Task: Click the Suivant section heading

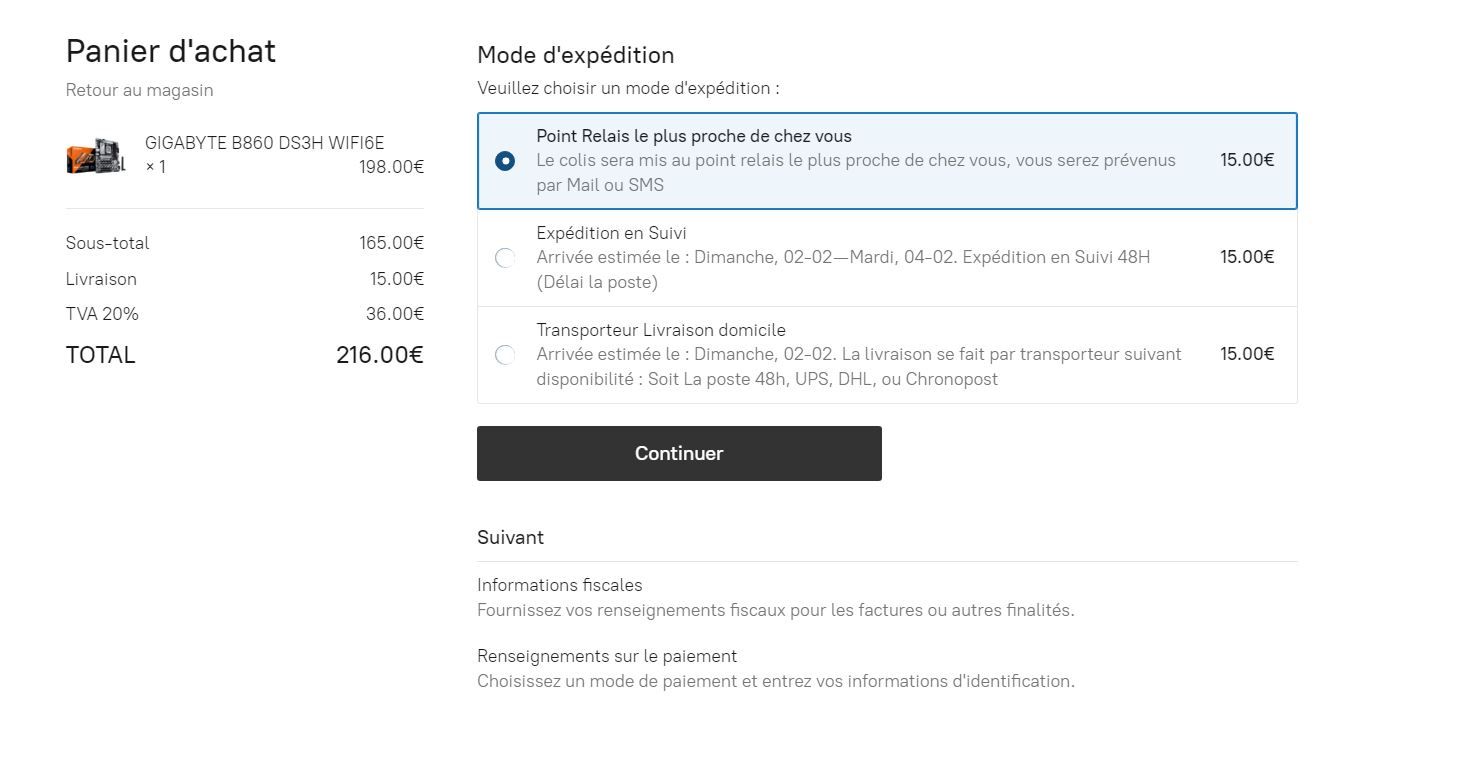Action: pos(510,537)
